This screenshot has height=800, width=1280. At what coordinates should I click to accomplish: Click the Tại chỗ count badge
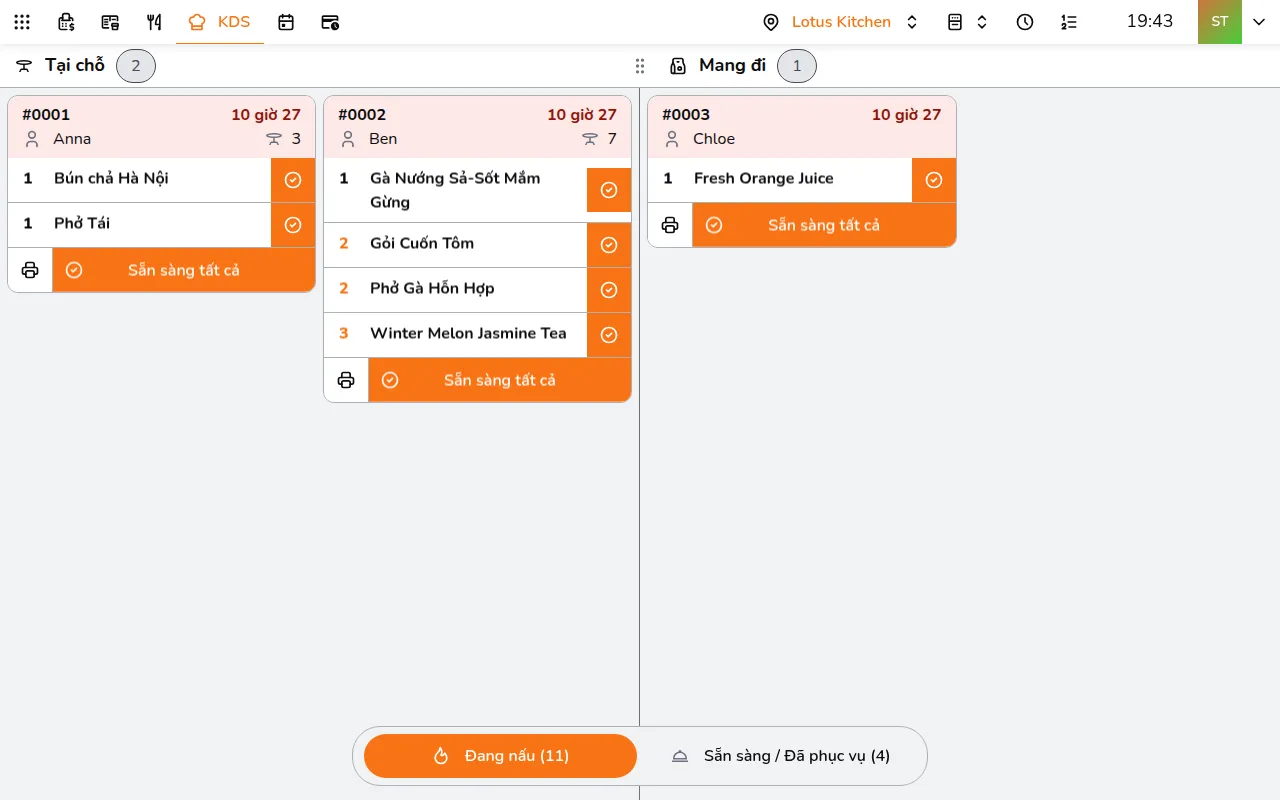click(136, 66)
